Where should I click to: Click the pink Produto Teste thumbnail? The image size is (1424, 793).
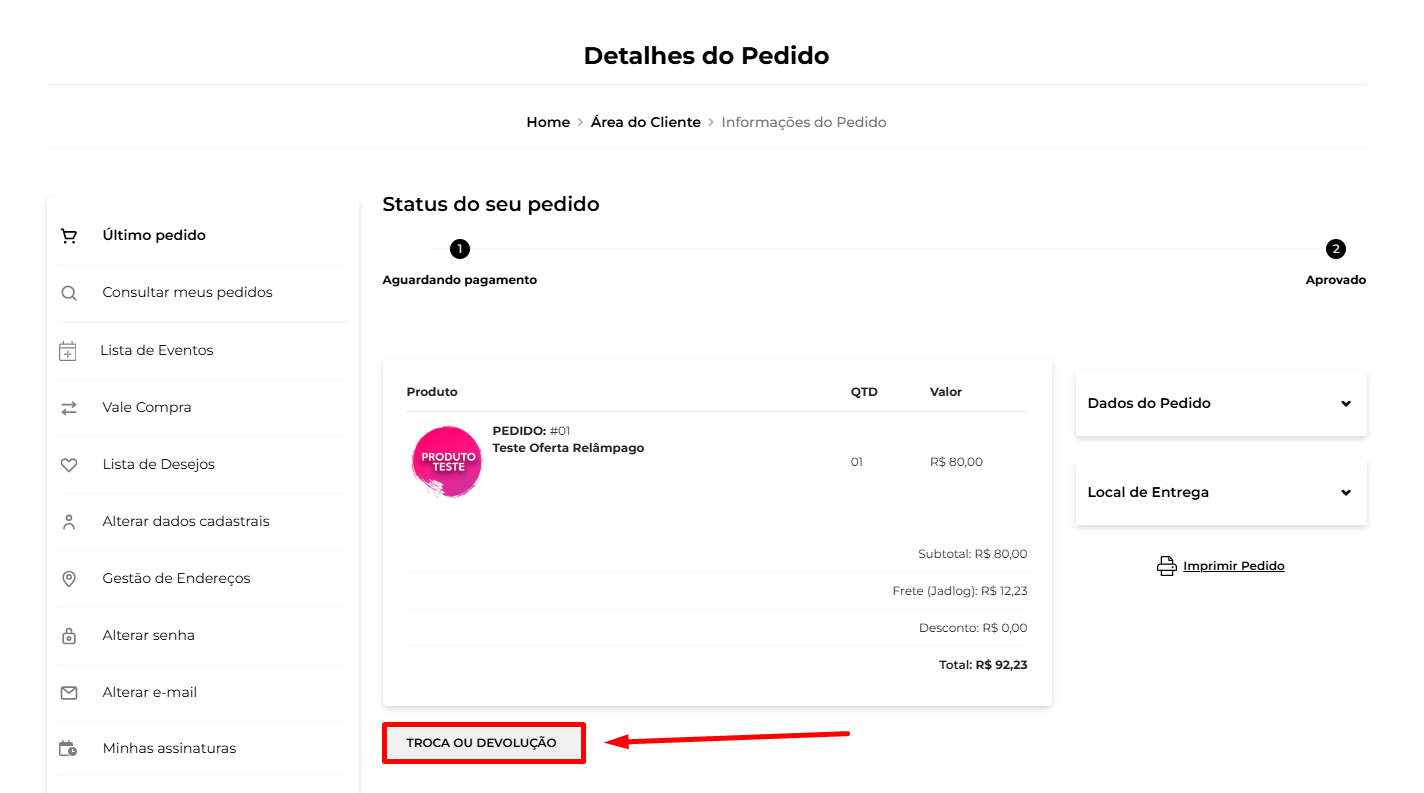tap(447, 462)
